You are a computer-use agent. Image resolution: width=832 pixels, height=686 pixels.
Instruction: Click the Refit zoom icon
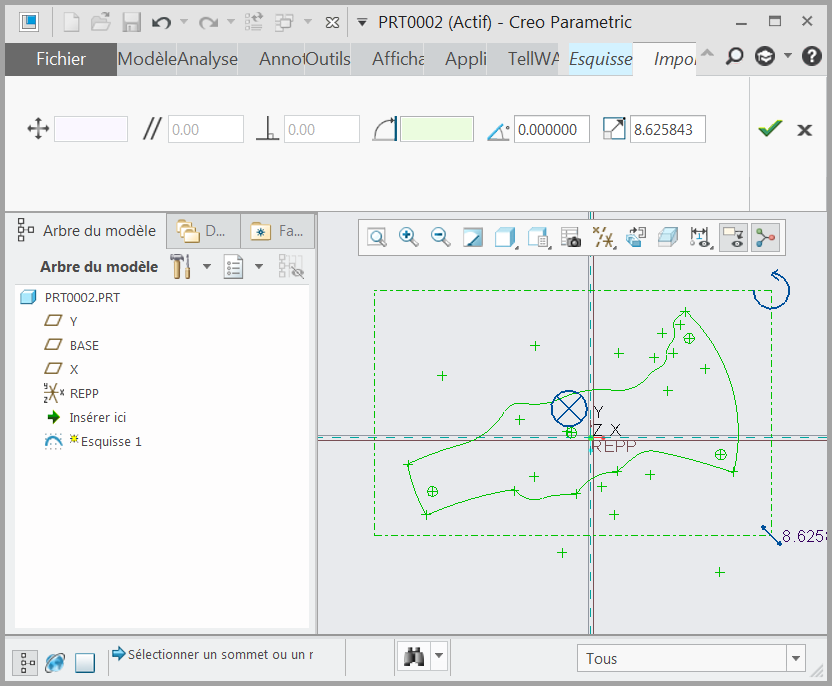(x=377, y=237)
